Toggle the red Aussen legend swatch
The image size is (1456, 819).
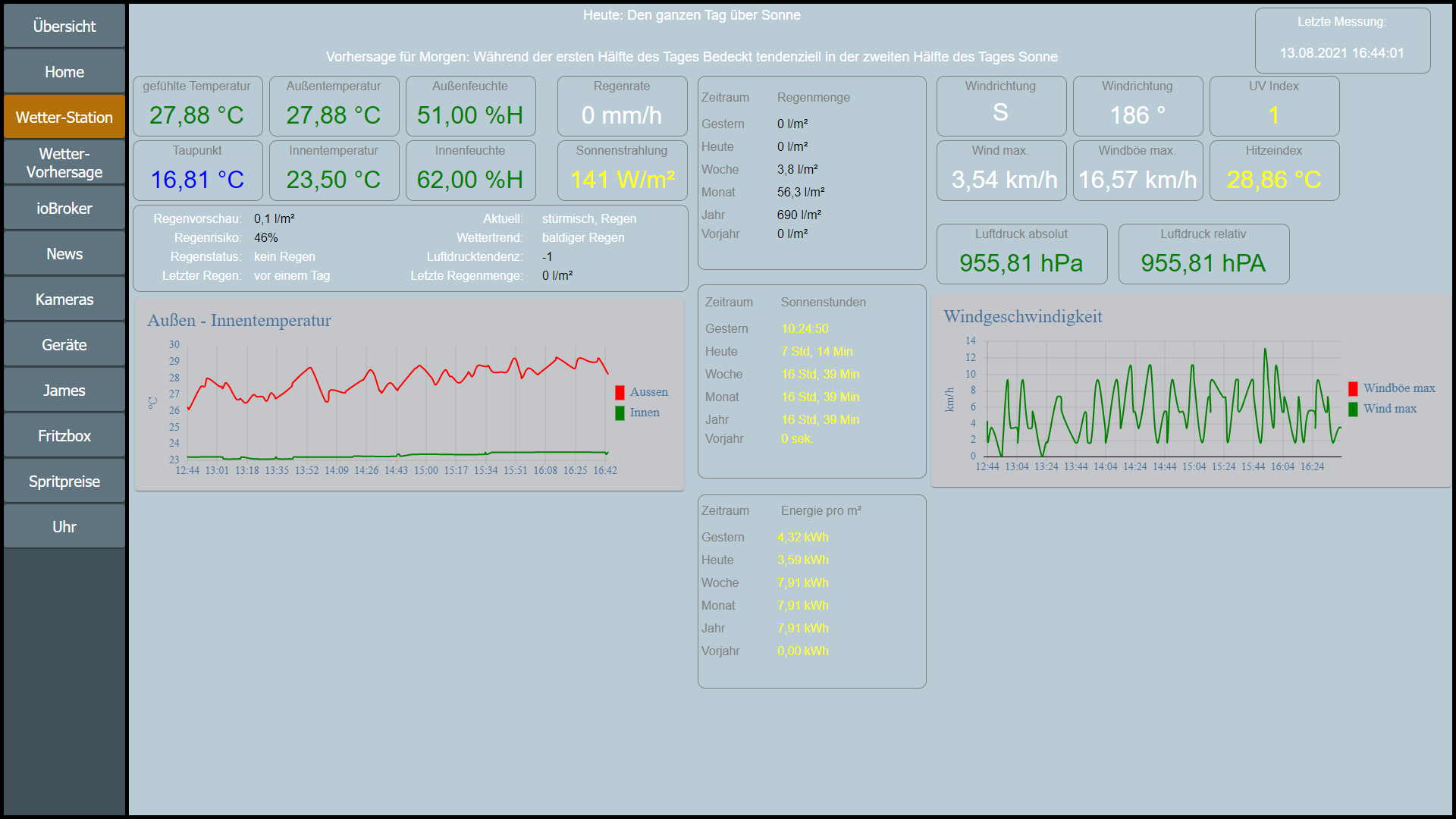pyautogui.click(x=620, y=392)
